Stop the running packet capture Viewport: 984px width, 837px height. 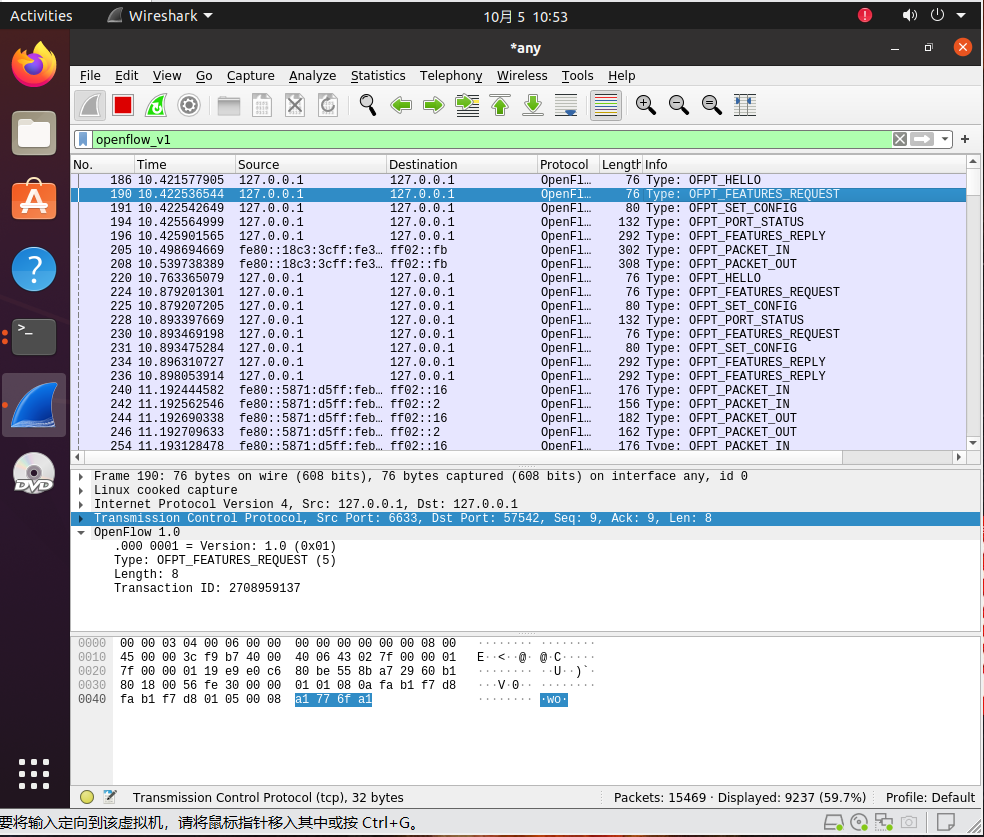click(x=123, y=105)
